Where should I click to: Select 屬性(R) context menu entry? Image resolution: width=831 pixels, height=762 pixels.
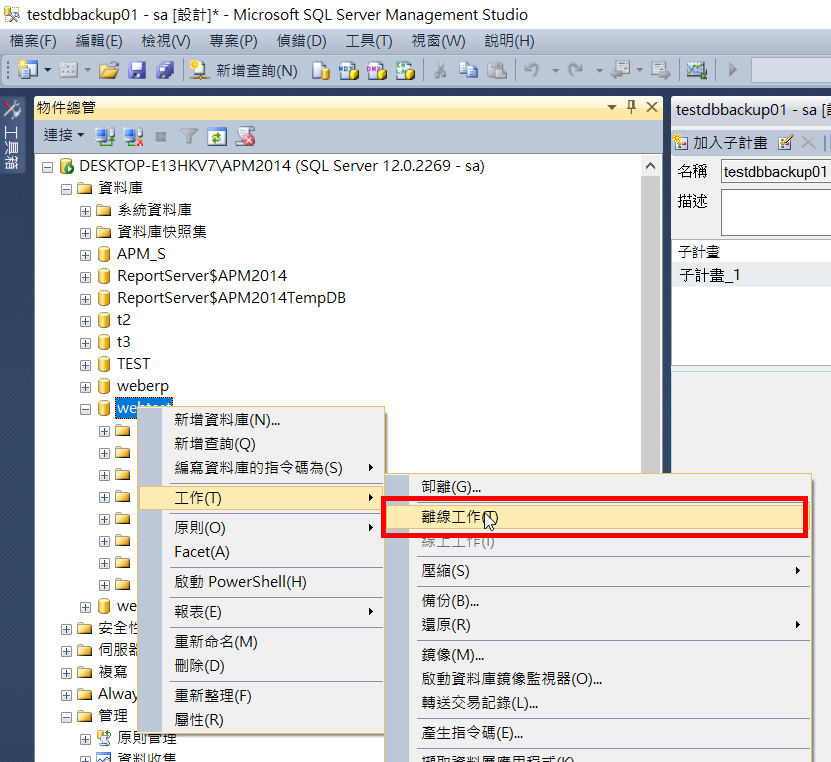click(x=261, y=720)
